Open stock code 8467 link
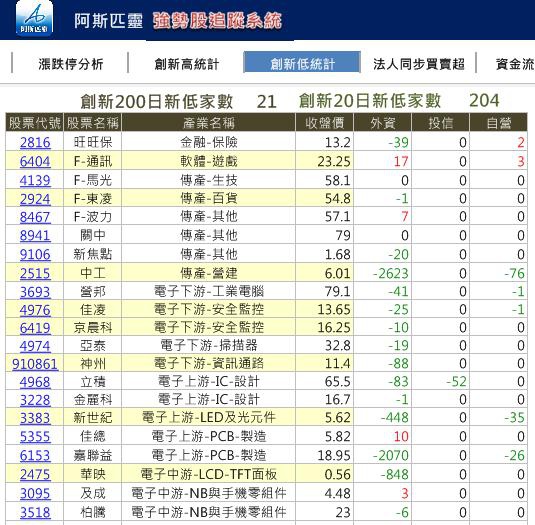Screen dimensions: 535x525 (x=35, y=217)
